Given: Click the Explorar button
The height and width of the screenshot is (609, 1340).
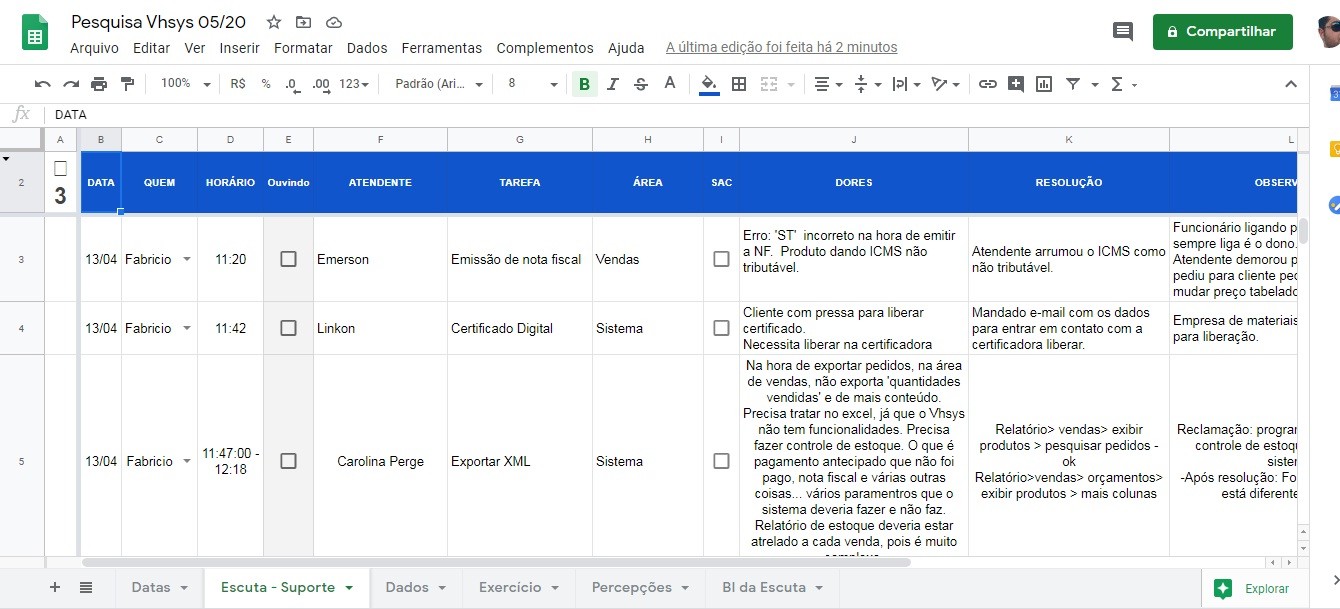Looking at the screenshot, I should pyautogui.click(x=1253, y=589).
